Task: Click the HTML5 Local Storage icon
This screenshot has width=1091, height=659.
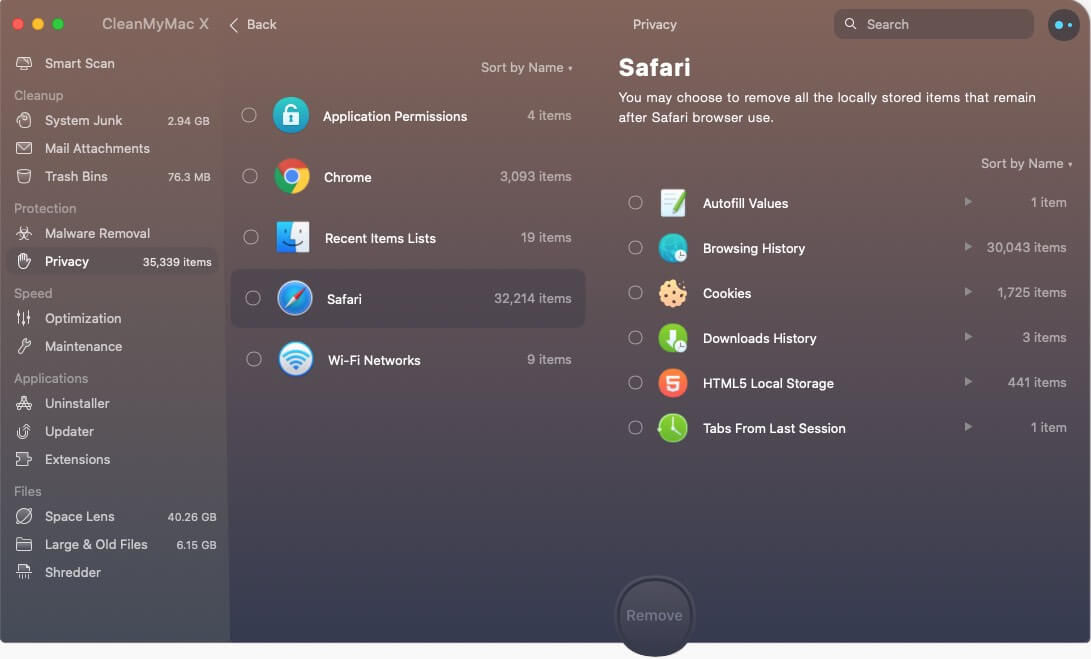Action: coord(673,383)
